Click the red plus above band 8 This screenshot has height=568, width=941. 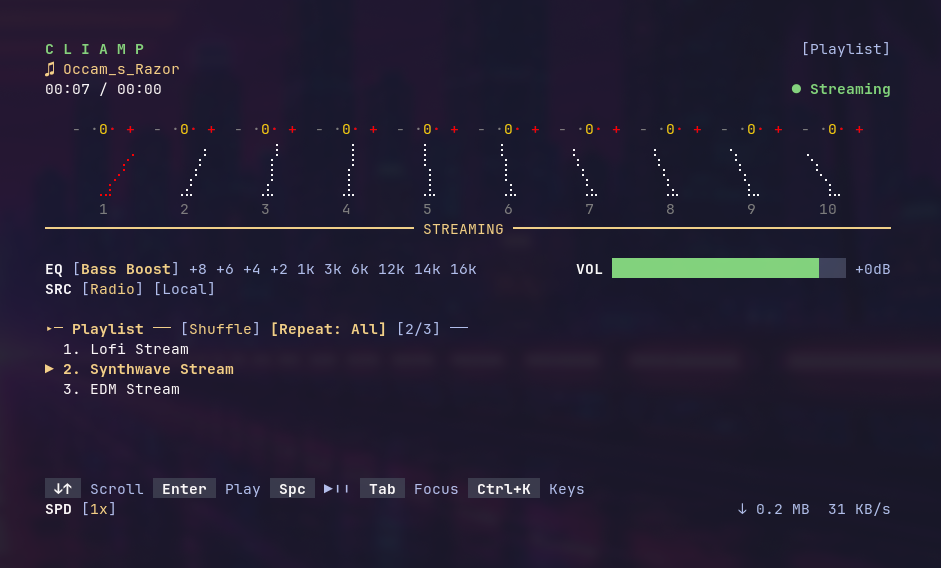(697, 129)
